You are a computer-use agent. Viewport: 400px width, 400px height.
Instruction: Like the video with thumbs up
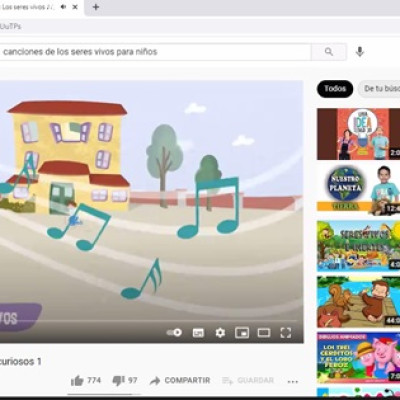click(x=86, y=380)
